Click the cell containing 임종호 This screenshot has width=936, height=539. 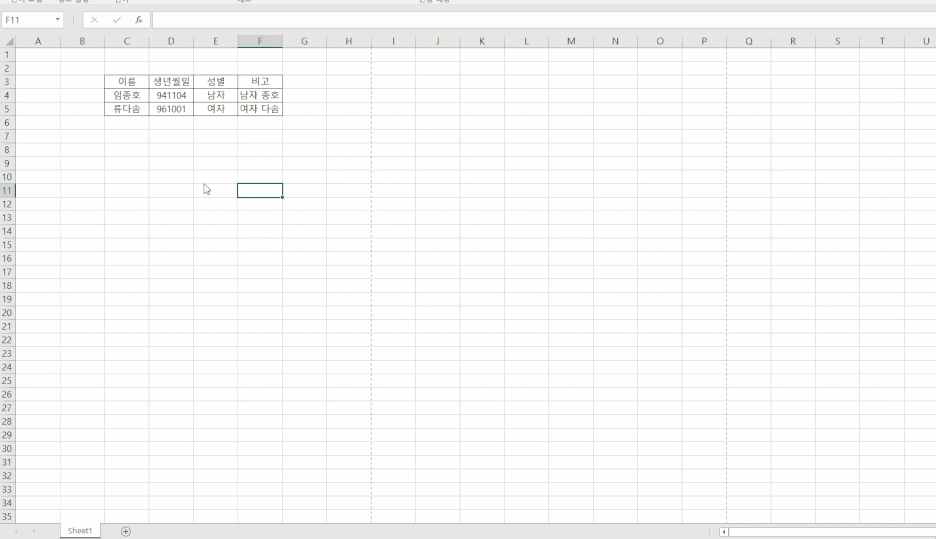(127, 96)
